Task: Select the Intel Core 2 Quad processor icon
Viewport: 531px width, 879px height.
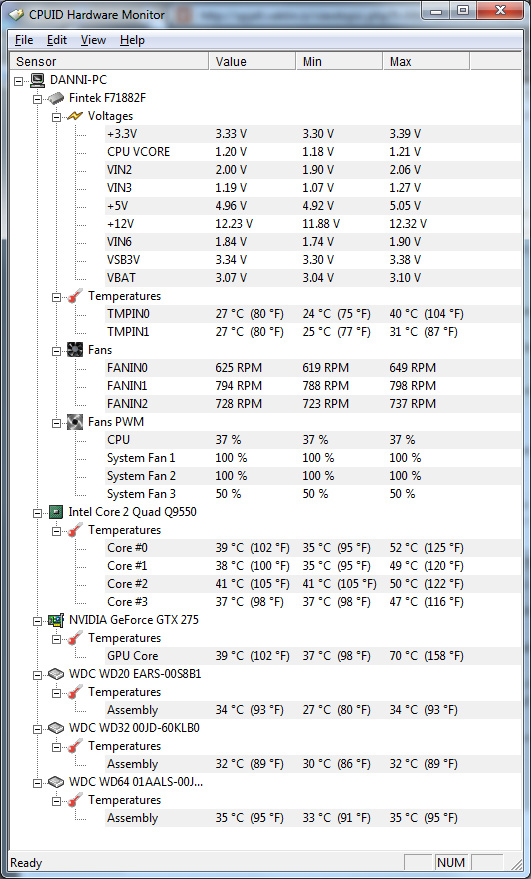Action: [56, 512]
